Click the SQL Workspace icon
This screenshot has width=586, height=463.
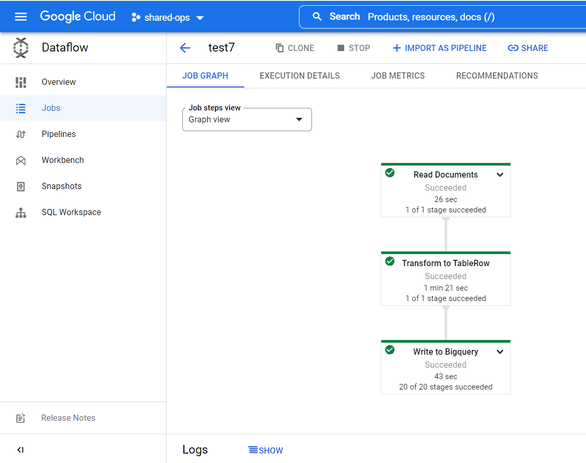pos(21,213)
